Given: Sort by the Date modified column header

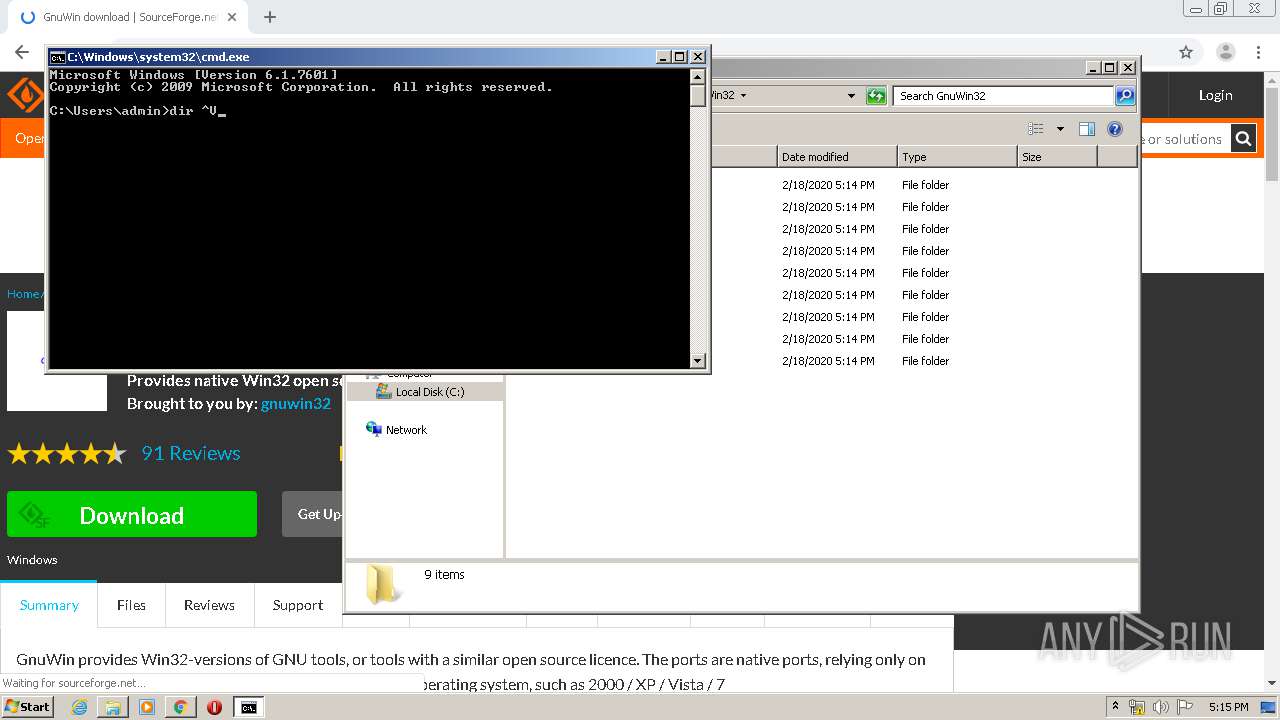Looking at the screenshot, I should (837, 157).
